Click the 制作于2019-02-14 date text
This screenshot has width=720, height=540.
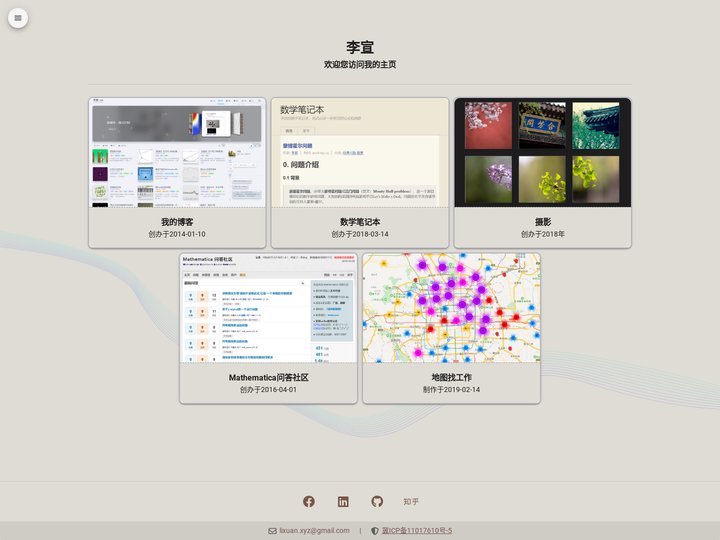coord(451,390)
